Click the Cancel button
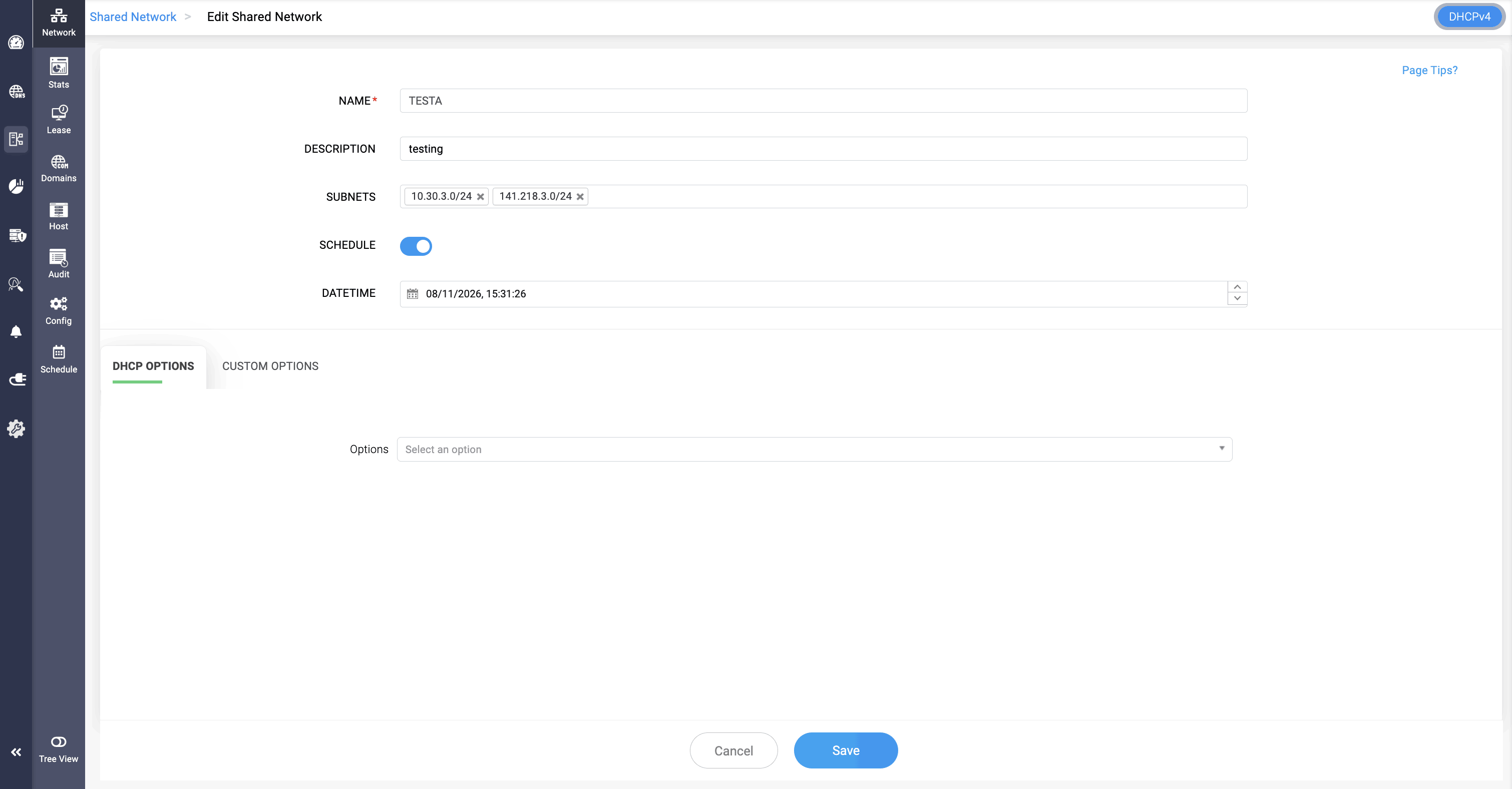This screenshot has height=789, width=1512. point(733,750)
